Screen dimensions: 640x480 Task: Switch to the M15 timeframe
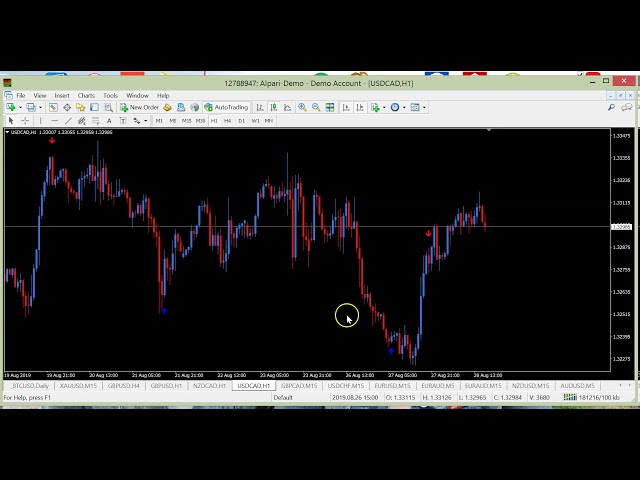pyautogui.click(x=187, y=120)
